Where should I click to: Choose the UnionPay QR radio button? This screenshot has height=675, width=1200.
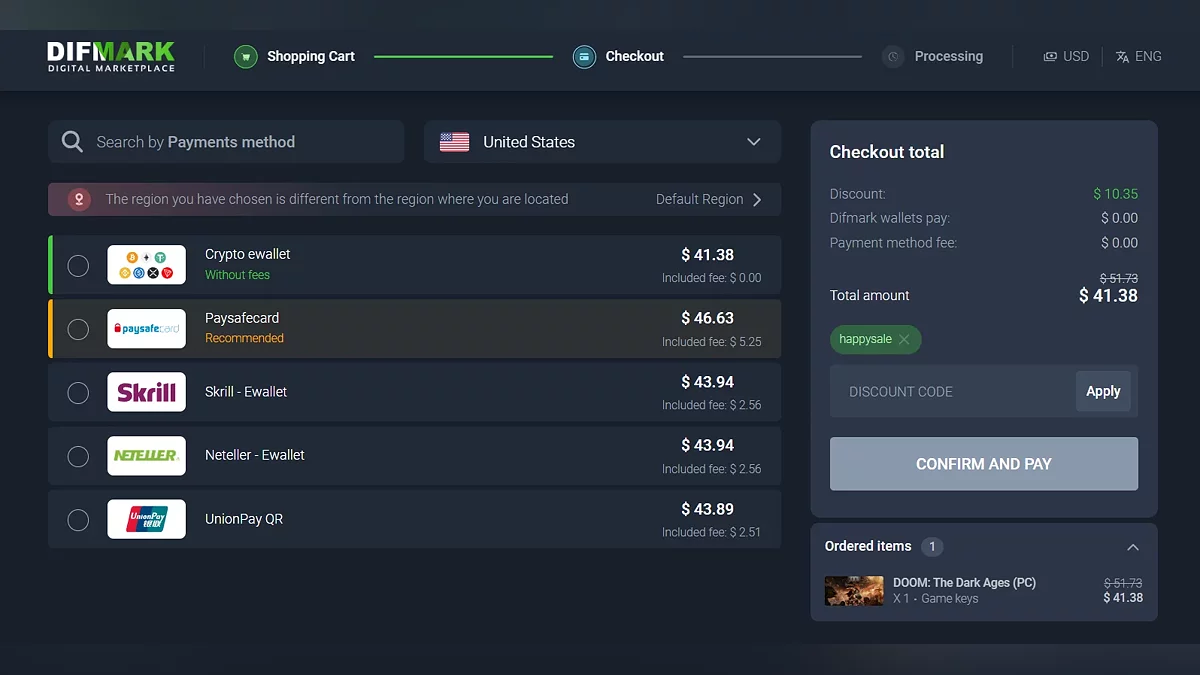(78, 520)
